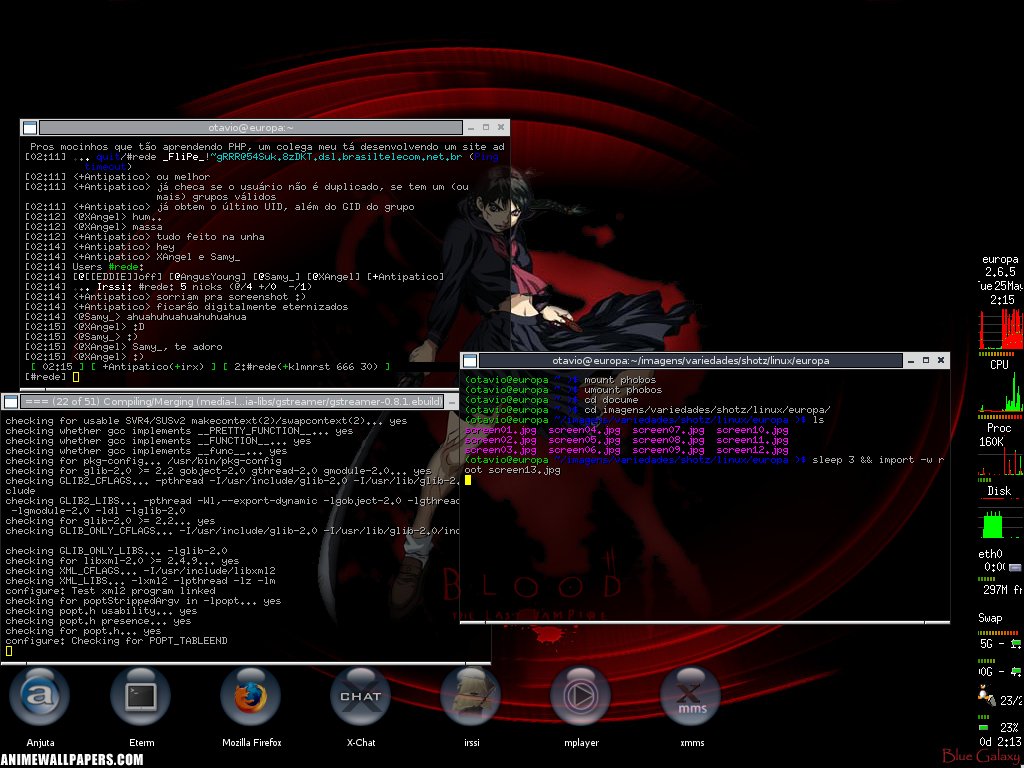Image resolution: width=1024 pixels, height=768 pixels.
Task: Minimize the shotz/linux/europa terminal window
Action: tap(910, 360)
